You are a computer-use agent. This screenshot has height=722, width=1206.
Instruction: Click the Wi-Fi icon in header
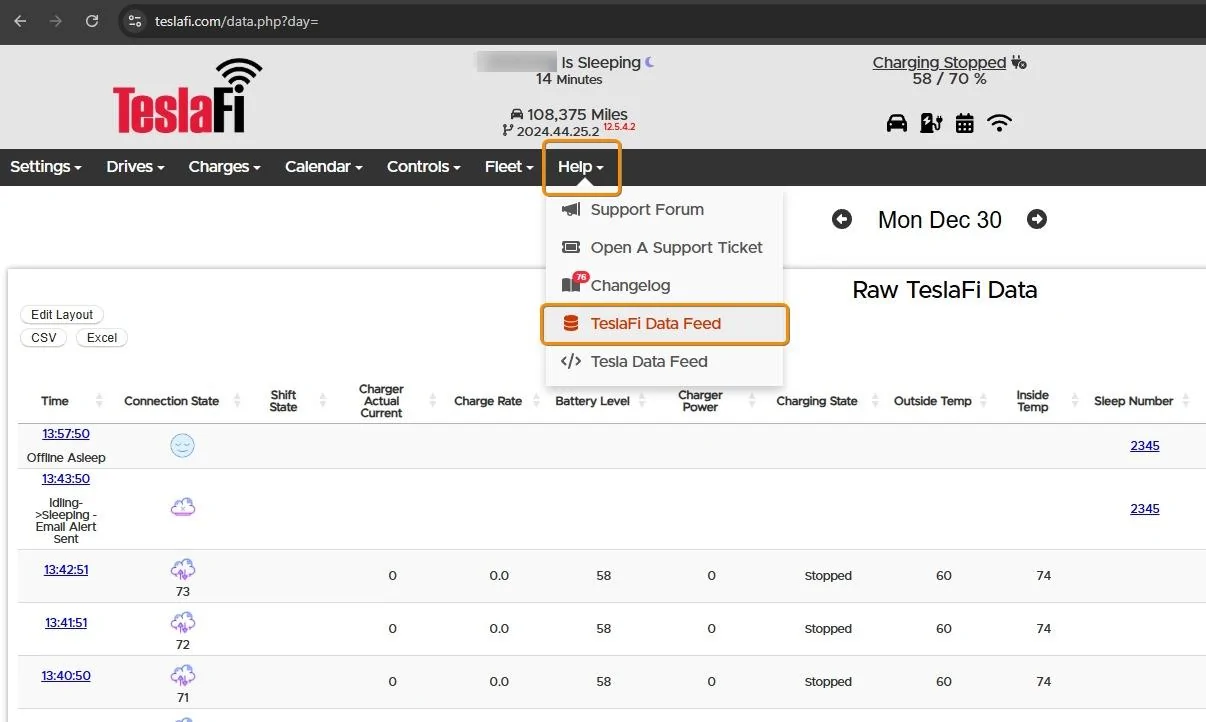pos(999,123)
